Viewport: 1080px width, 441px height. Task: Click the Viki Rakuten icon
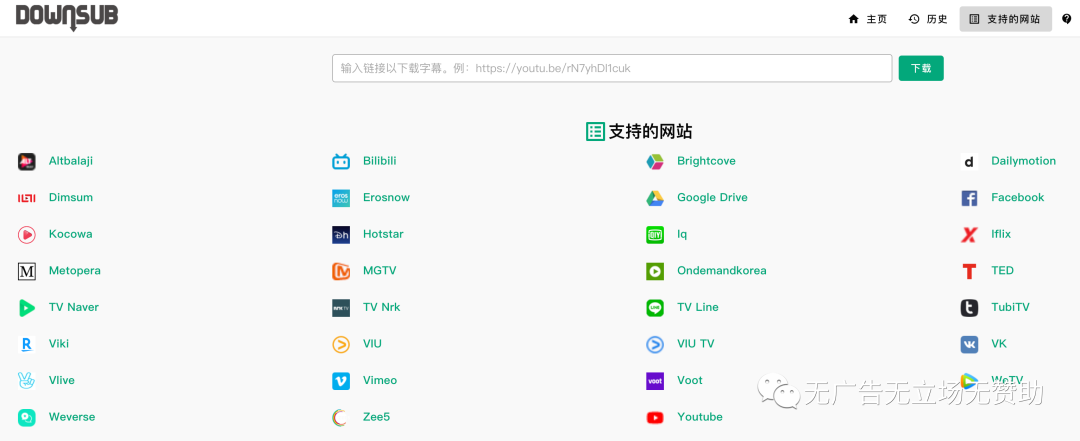point(26,344)
